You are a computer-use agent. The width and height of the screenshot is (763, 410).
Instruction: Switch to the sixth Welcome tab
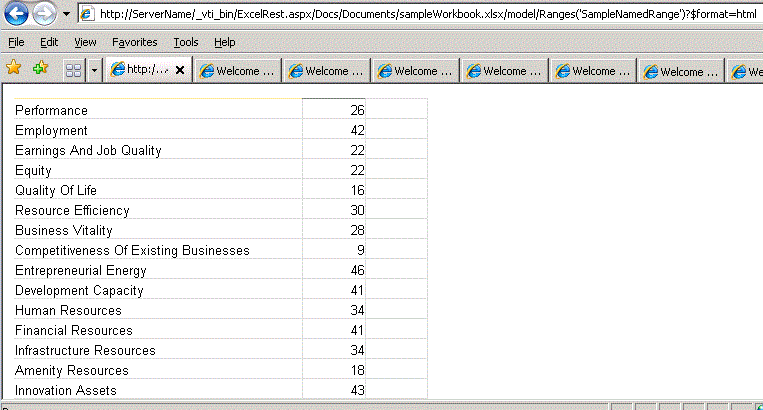tap(682, 71)
